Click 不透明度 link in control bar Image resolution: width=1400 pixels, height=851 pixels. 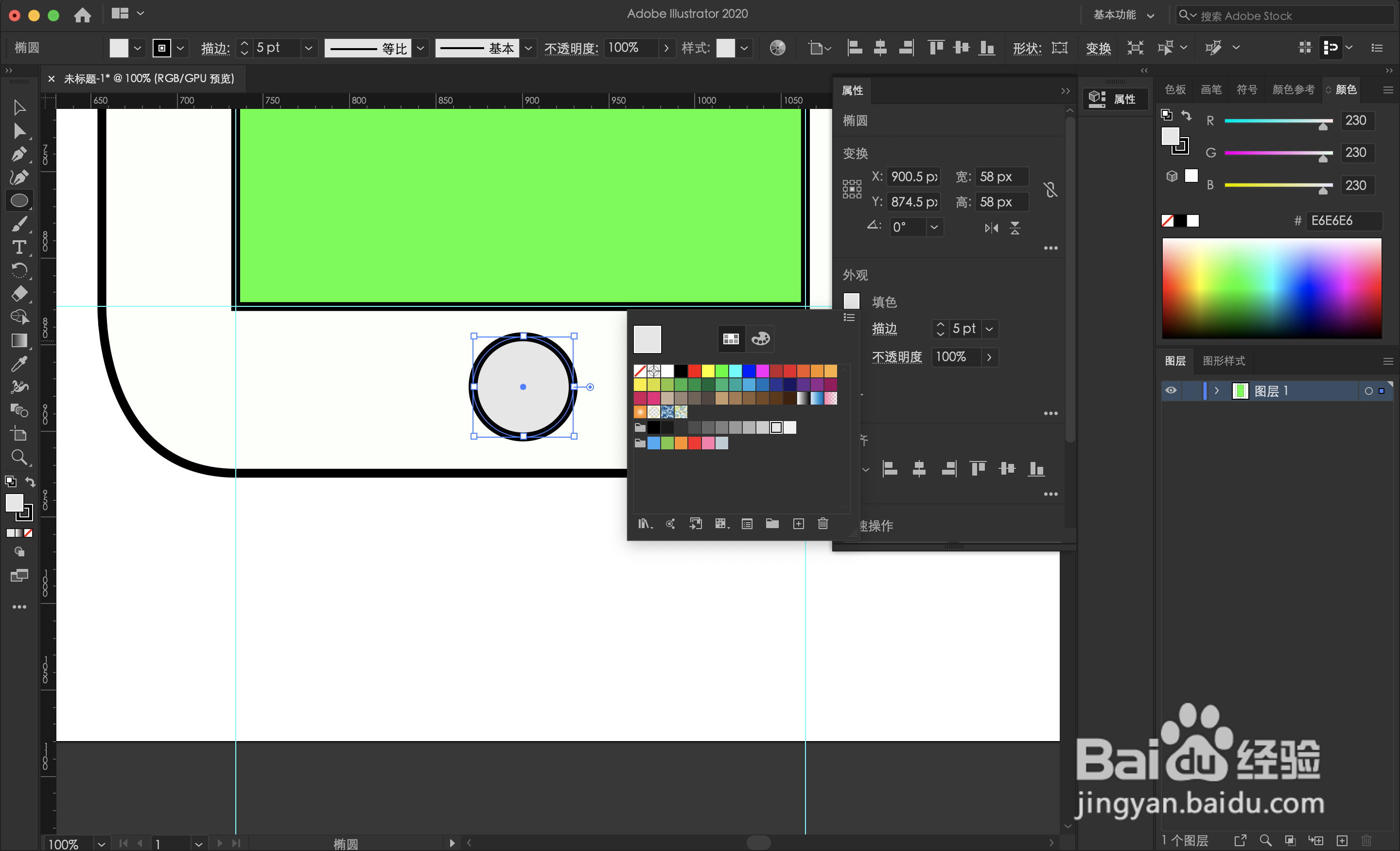(571, 48)
